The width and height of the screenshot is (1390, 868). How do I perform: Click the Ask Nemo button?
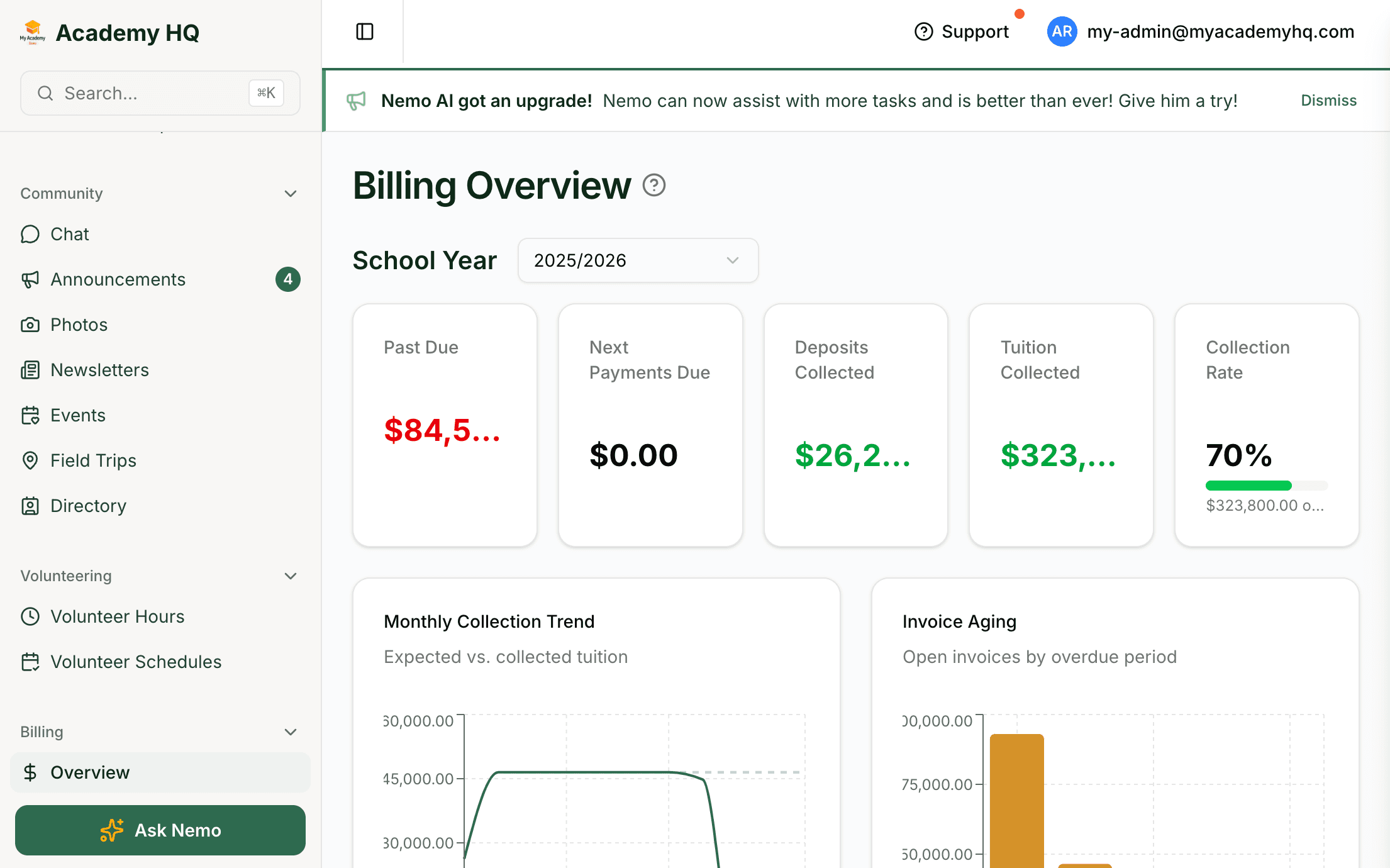point(160,830)
